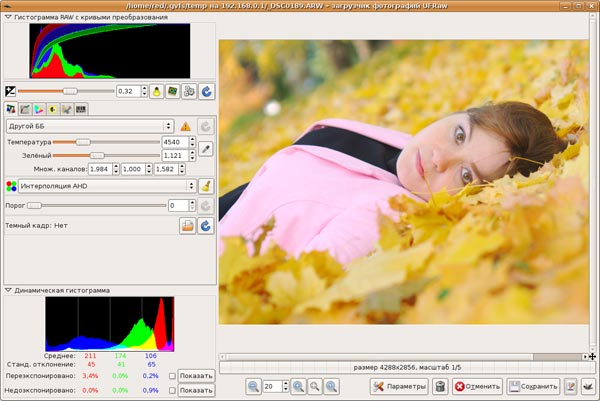600x401 pixels.
Task: Click the zoom out magnifier icon
Action: [253, 386]
